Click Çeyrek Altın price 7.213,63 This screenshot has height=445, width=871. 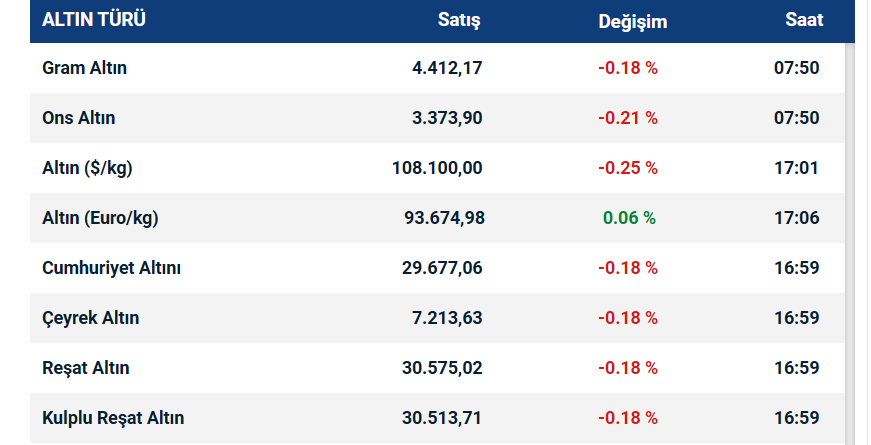tap(447, 318)
